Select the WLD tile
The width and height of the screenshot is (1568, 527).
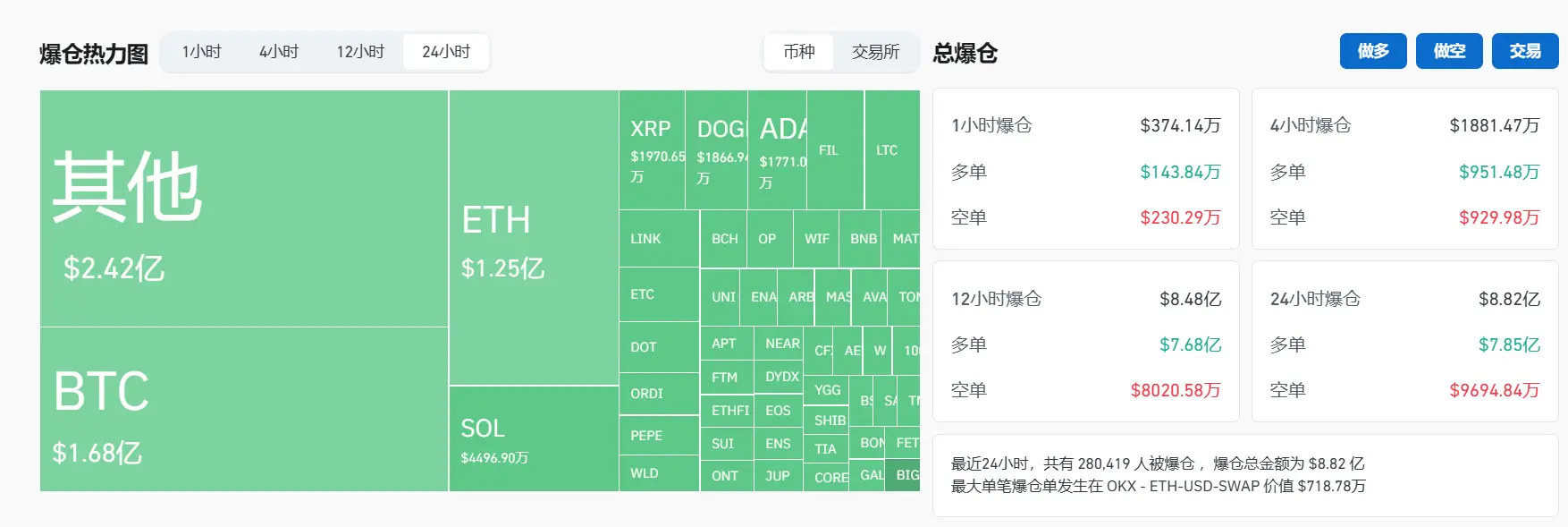tap(659, 473)
